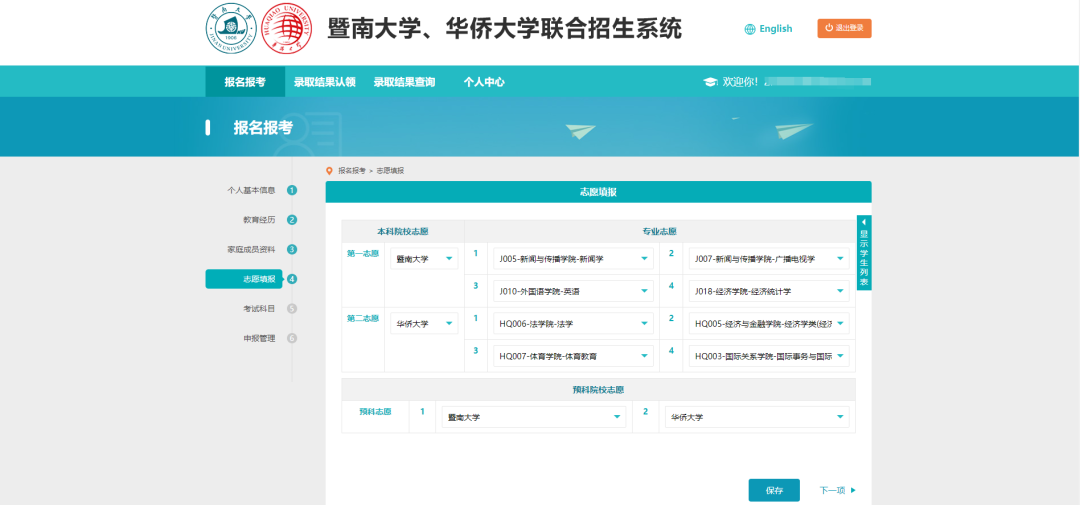The image size is (1080, 505).
Task: Click the 预科志愿 row label
Action: pyautogui.click(x=375, y=411)
